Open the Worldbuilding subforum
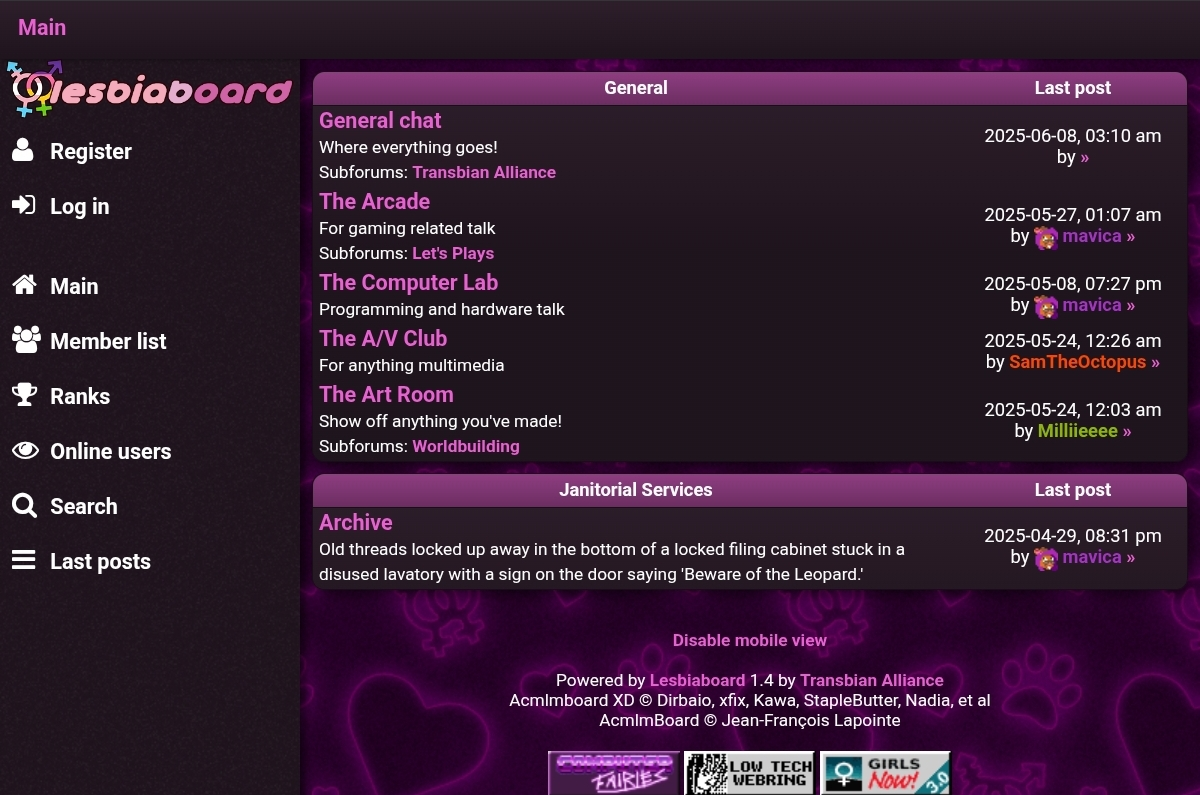The width and height of the screenshot is (1200, 795). [466, 446]
